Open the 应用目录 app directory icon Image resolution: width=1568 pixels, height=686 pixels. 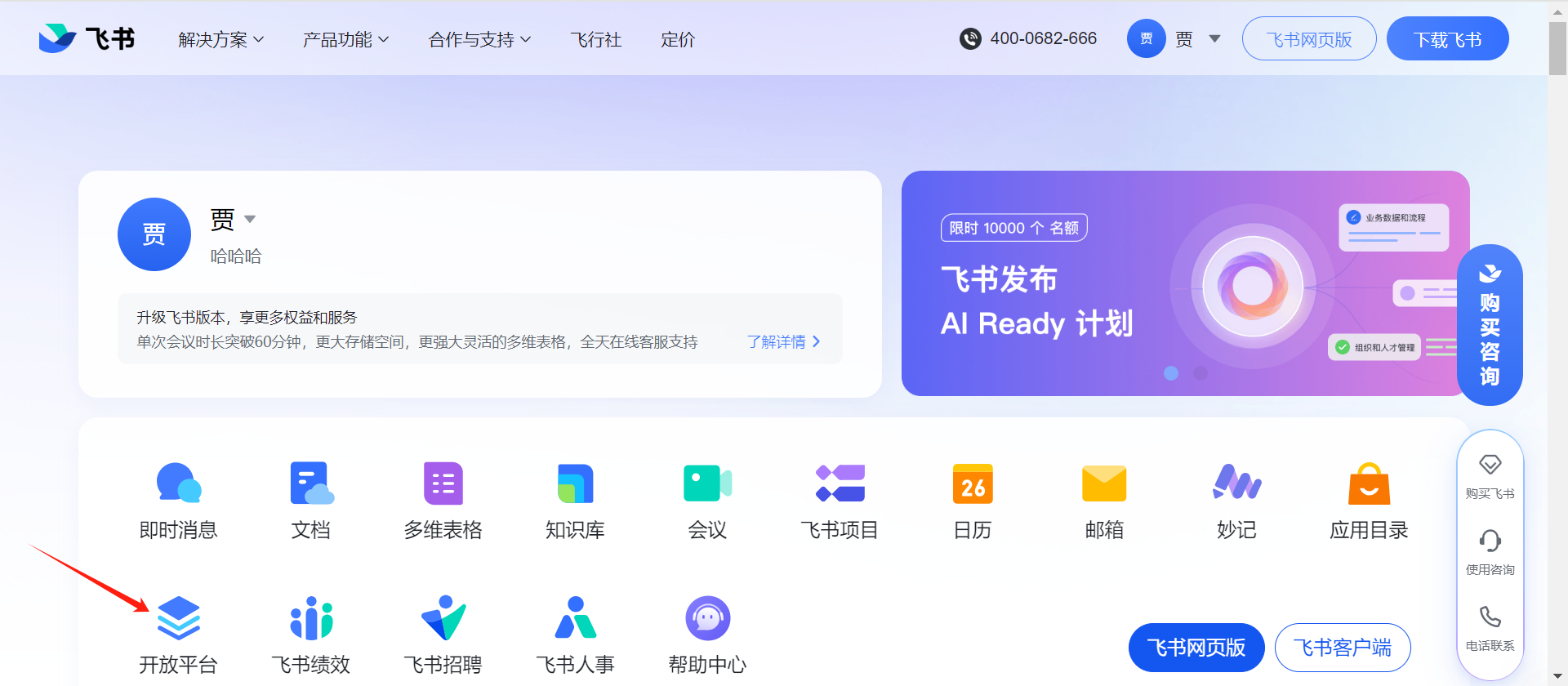(x=1370, y=483)
